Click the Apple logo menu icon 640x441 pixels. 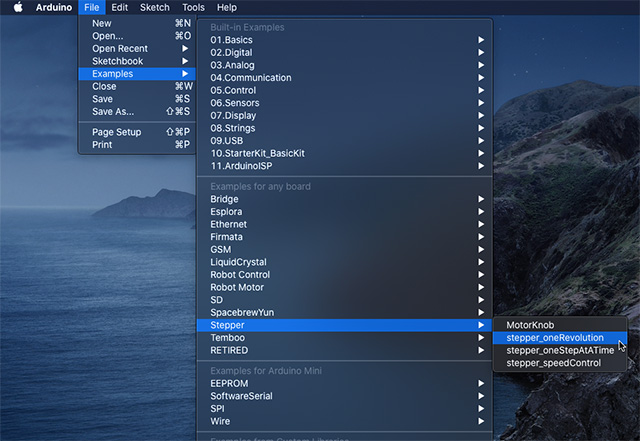click(x=17, y=7)
